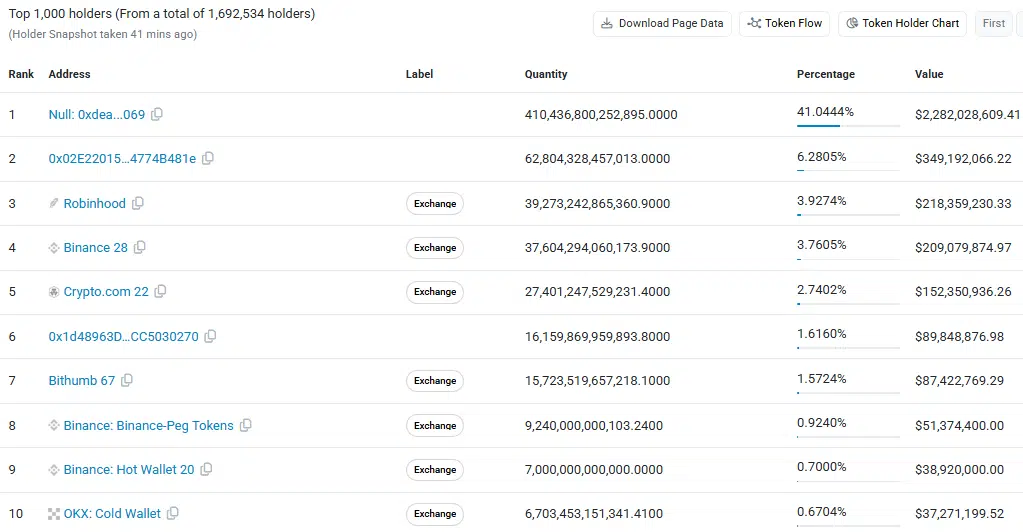Image resolution: width=1023 pixels, height=532 pixels.
Task: Click the Address column header
Action: coord(69,74)
